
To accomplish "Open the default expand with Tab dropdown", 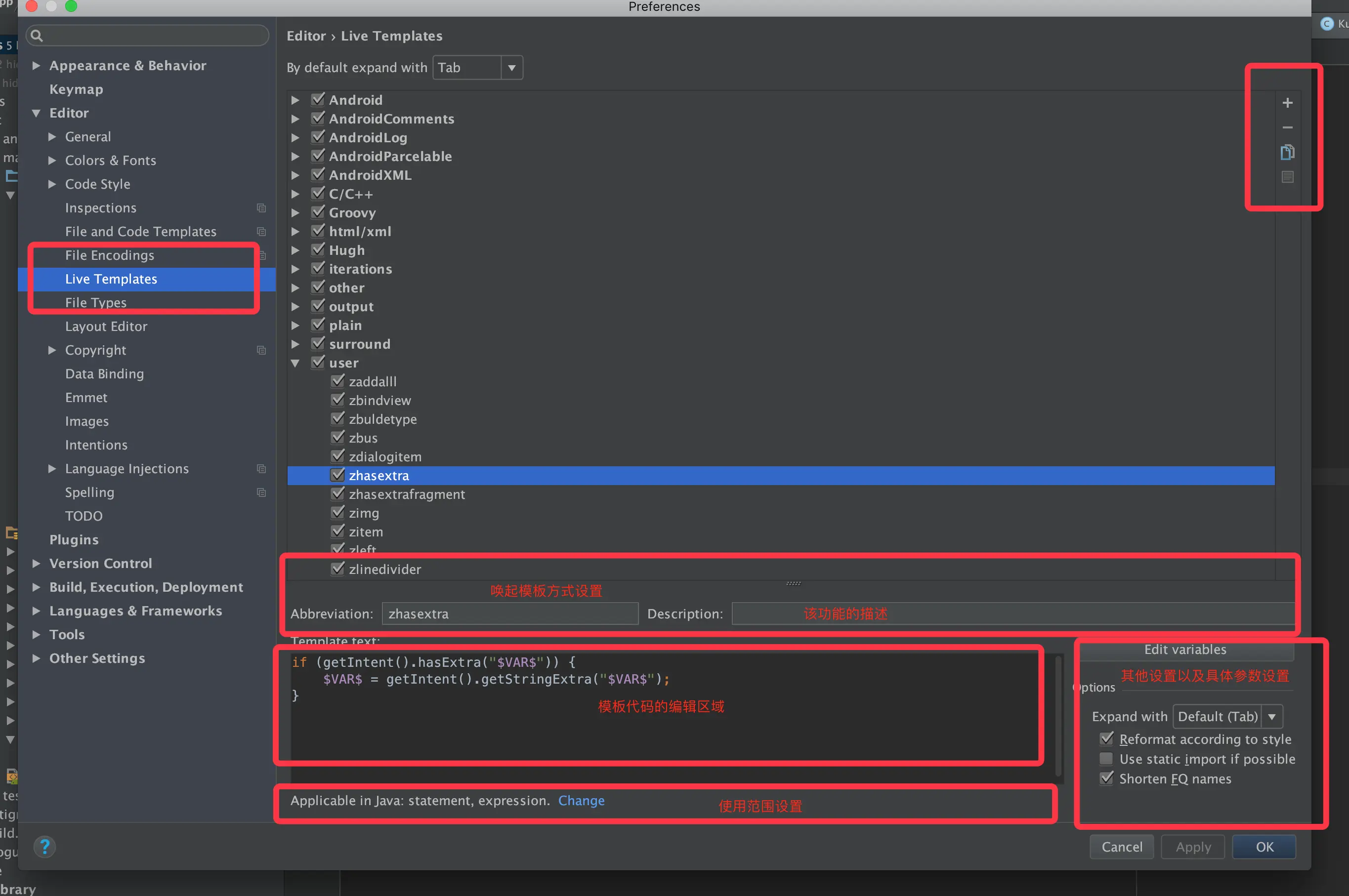I will [x=511, y=68].
